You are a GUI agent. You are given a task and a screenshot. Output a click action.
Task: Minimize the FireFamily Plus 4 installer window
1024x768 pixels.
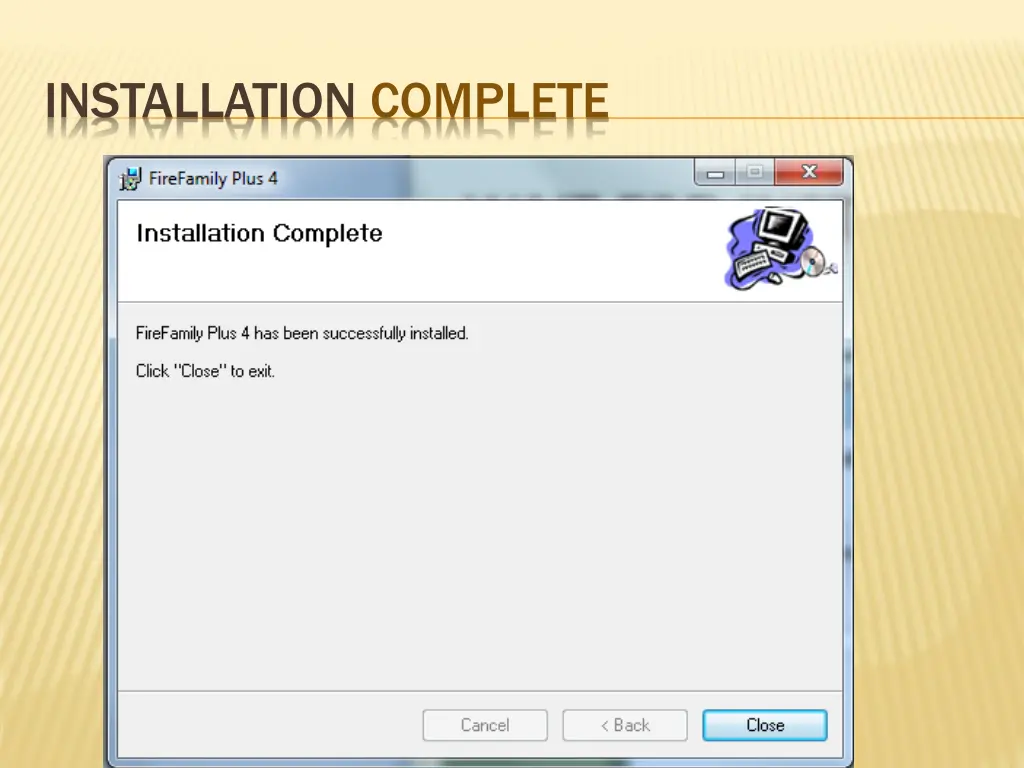[714, 171]
